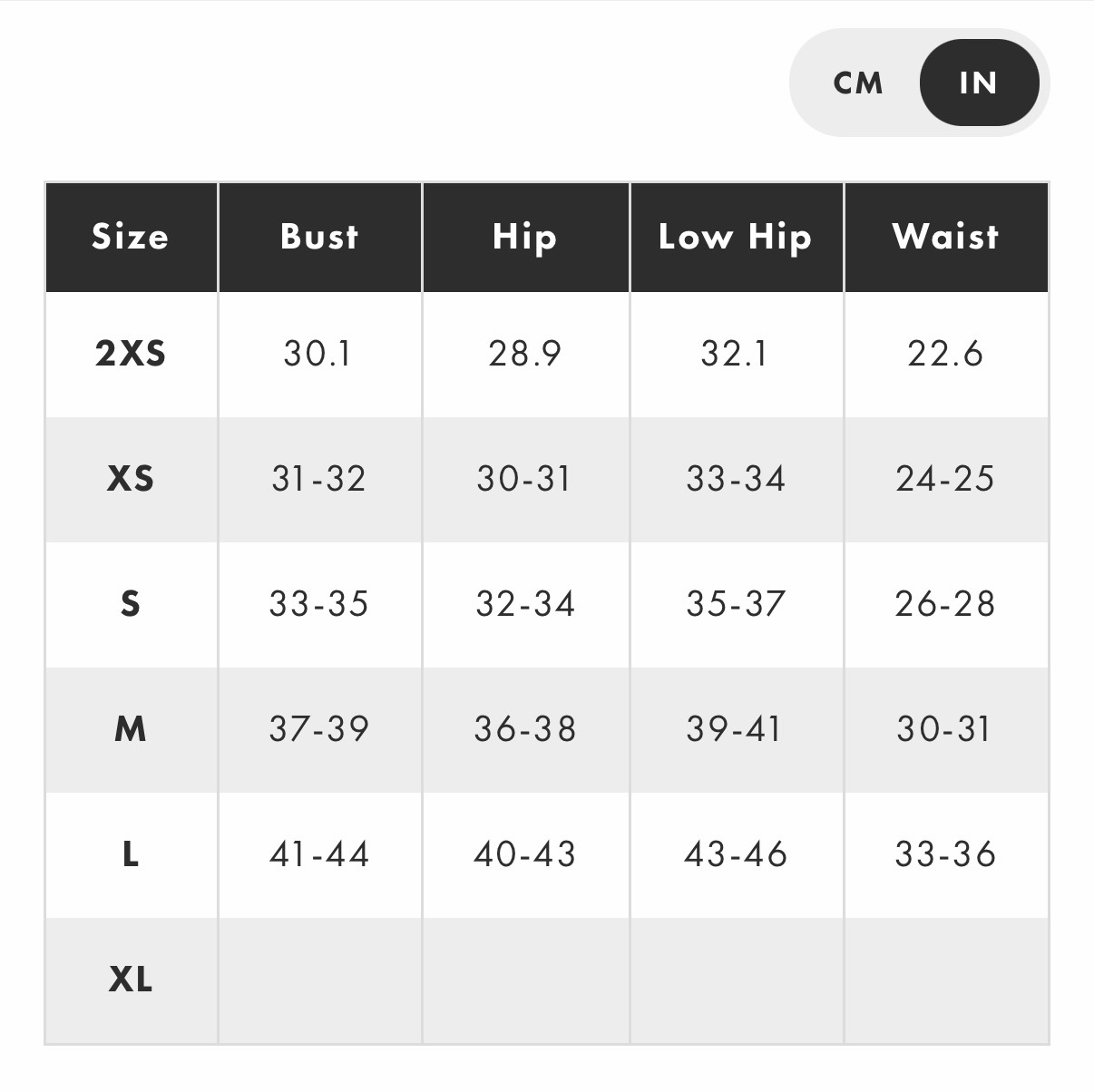
Task: Click the empty XL bust cell
Action: [319, 980]
